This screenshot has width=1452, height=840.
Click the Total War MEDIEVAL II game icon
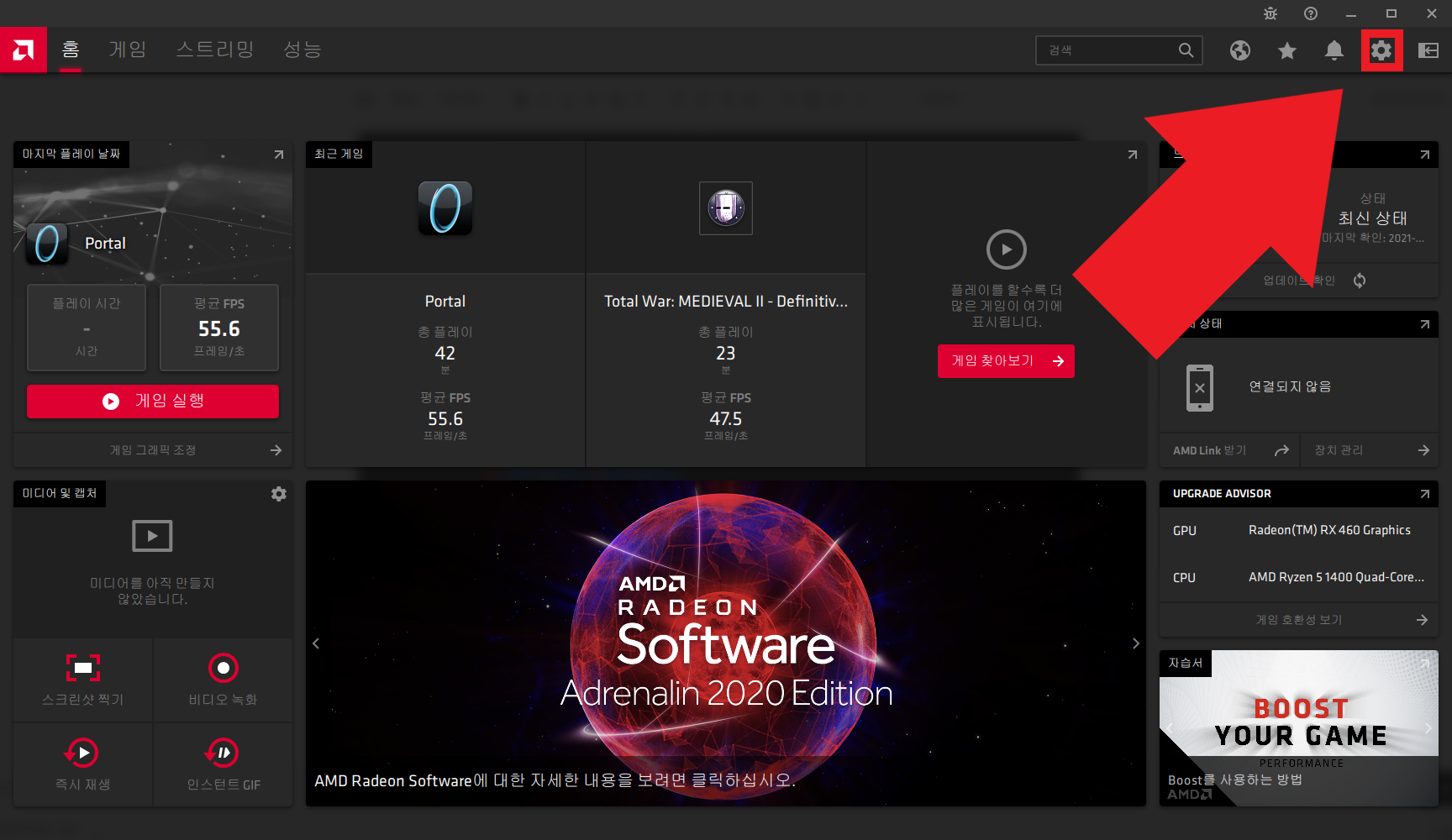click(x=726, y=208)
